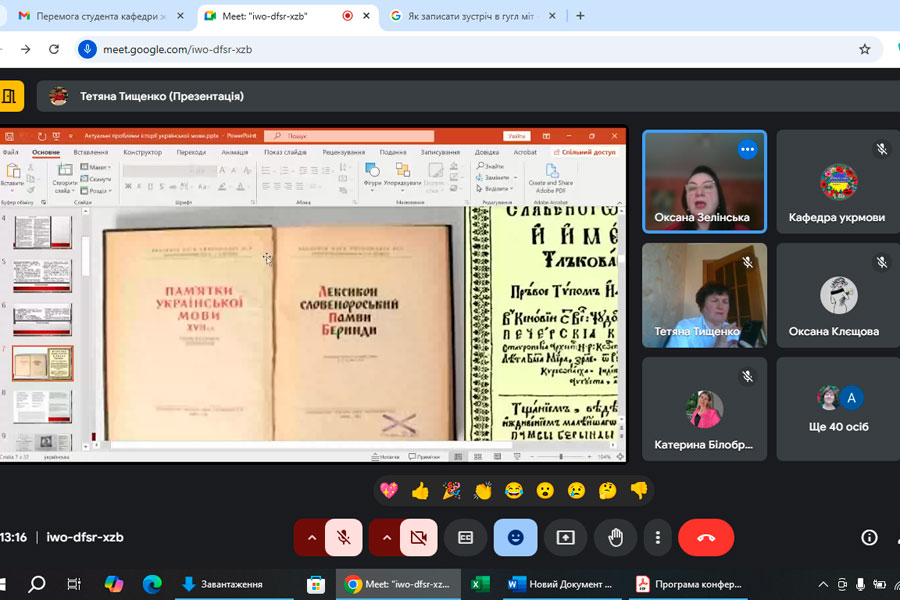
Task: Open Word 'Новий Документ' from taskbar
Action: click(560, 584)
